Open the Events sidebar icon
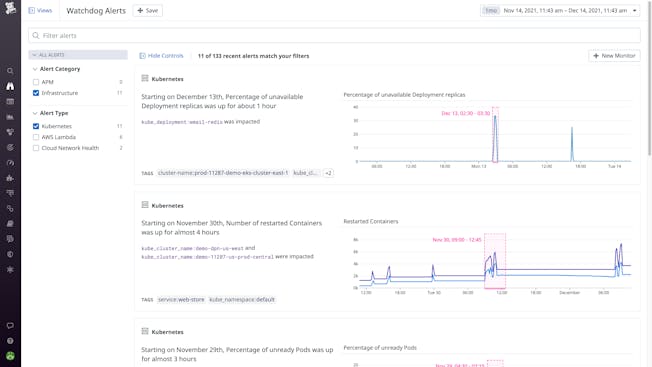Viewport: 652px width, 367px height. coord(10,101)
